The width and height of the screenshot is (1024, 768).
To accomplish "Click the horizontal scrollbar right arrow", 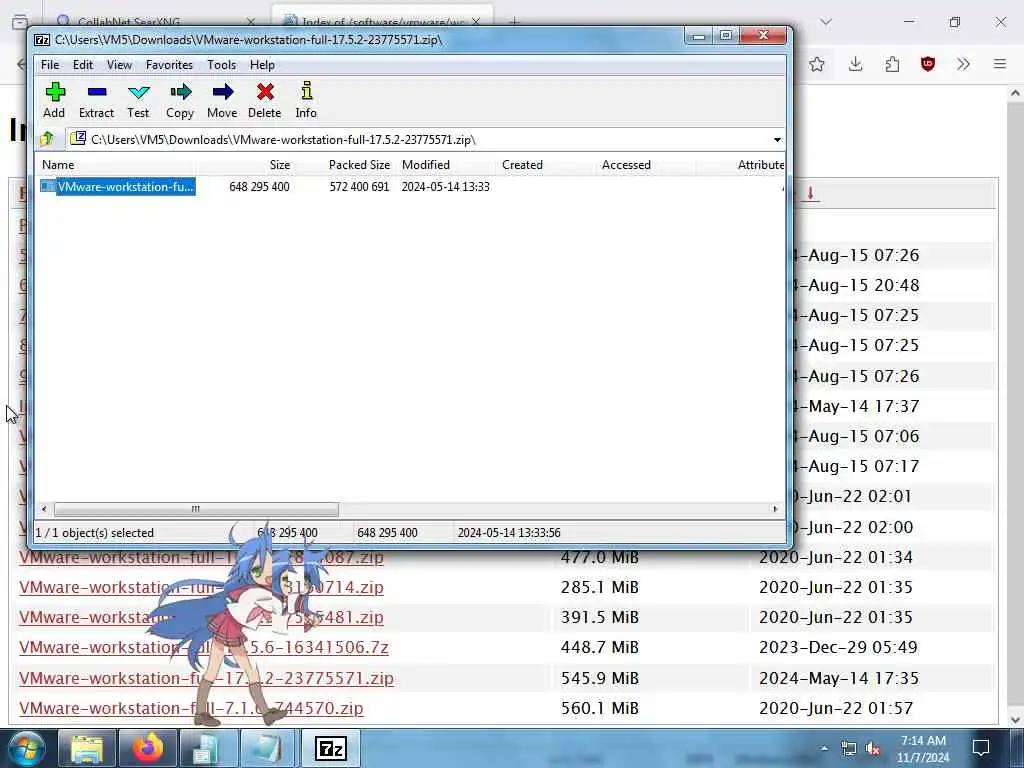I will coord(775,509).
